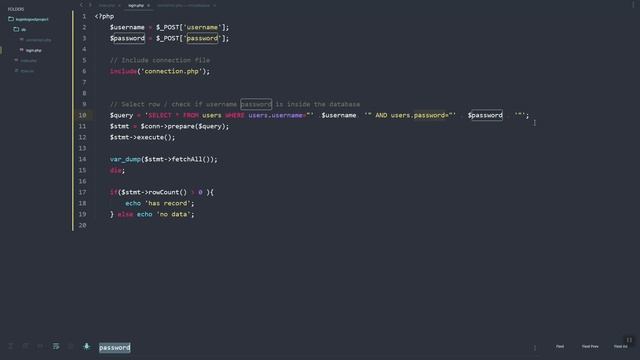Click $query variable on line 10

coord(121,115)
